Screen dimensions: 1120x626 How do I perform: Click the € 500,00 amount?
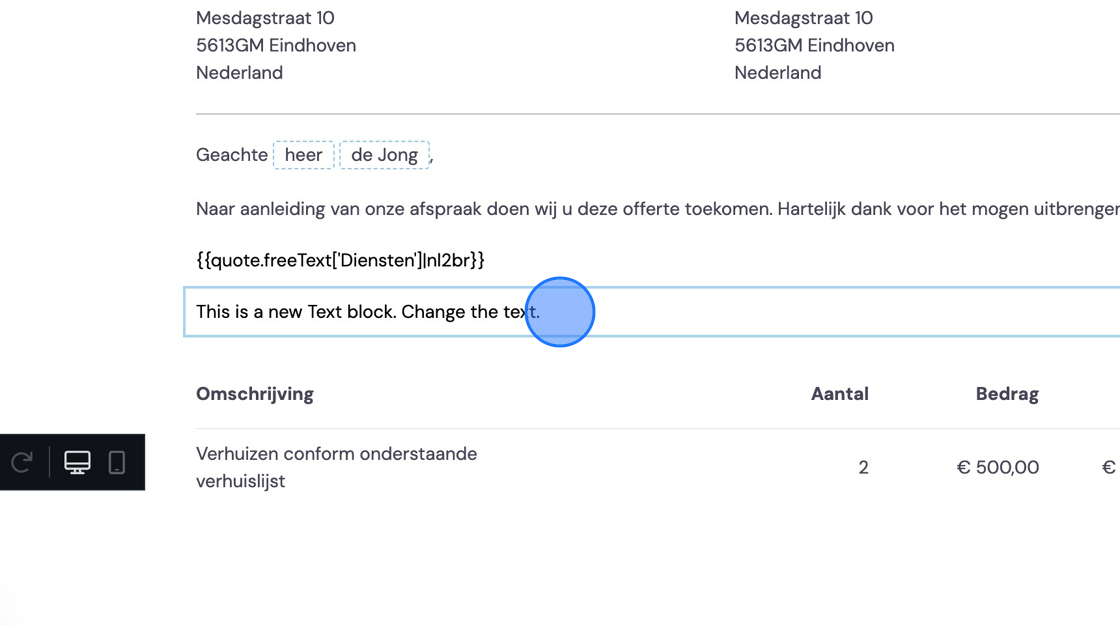[998, 467]
